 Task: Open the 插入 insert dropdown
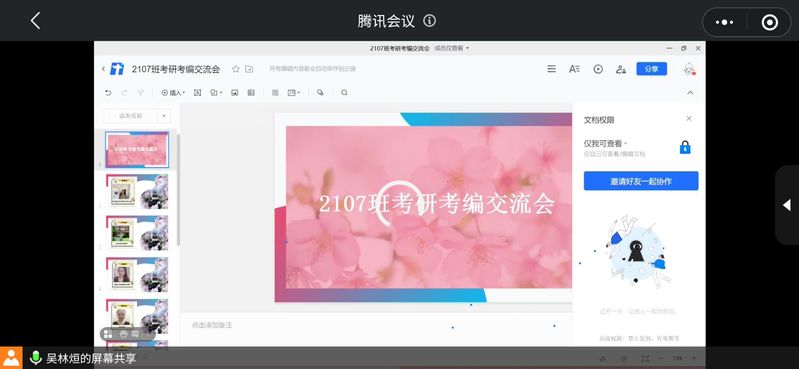(x=173, y=93)
